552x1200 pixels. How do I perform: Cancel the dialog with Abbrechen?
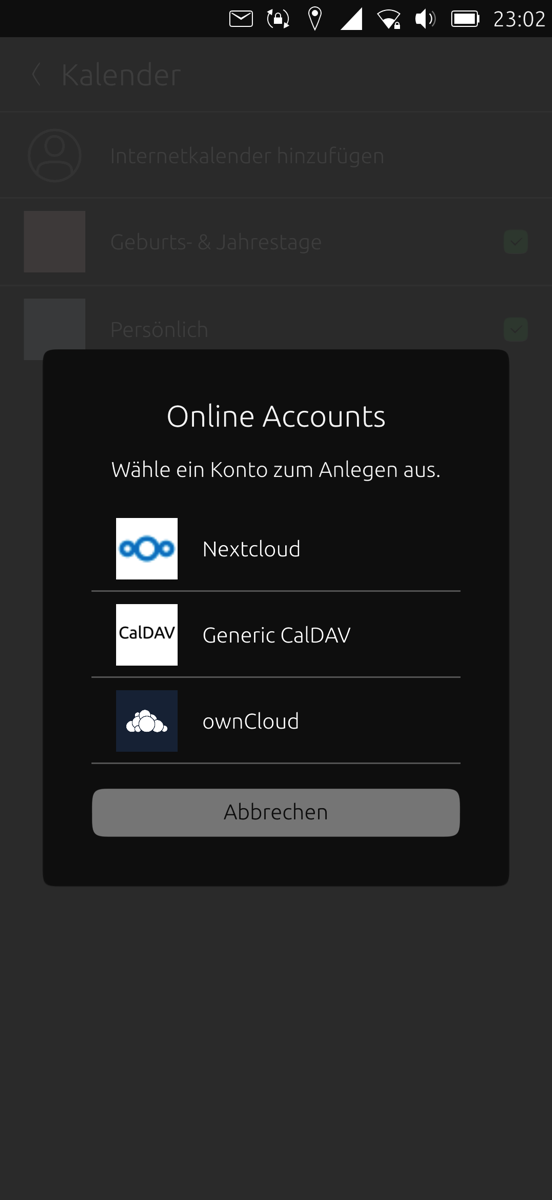coord(276,812)
